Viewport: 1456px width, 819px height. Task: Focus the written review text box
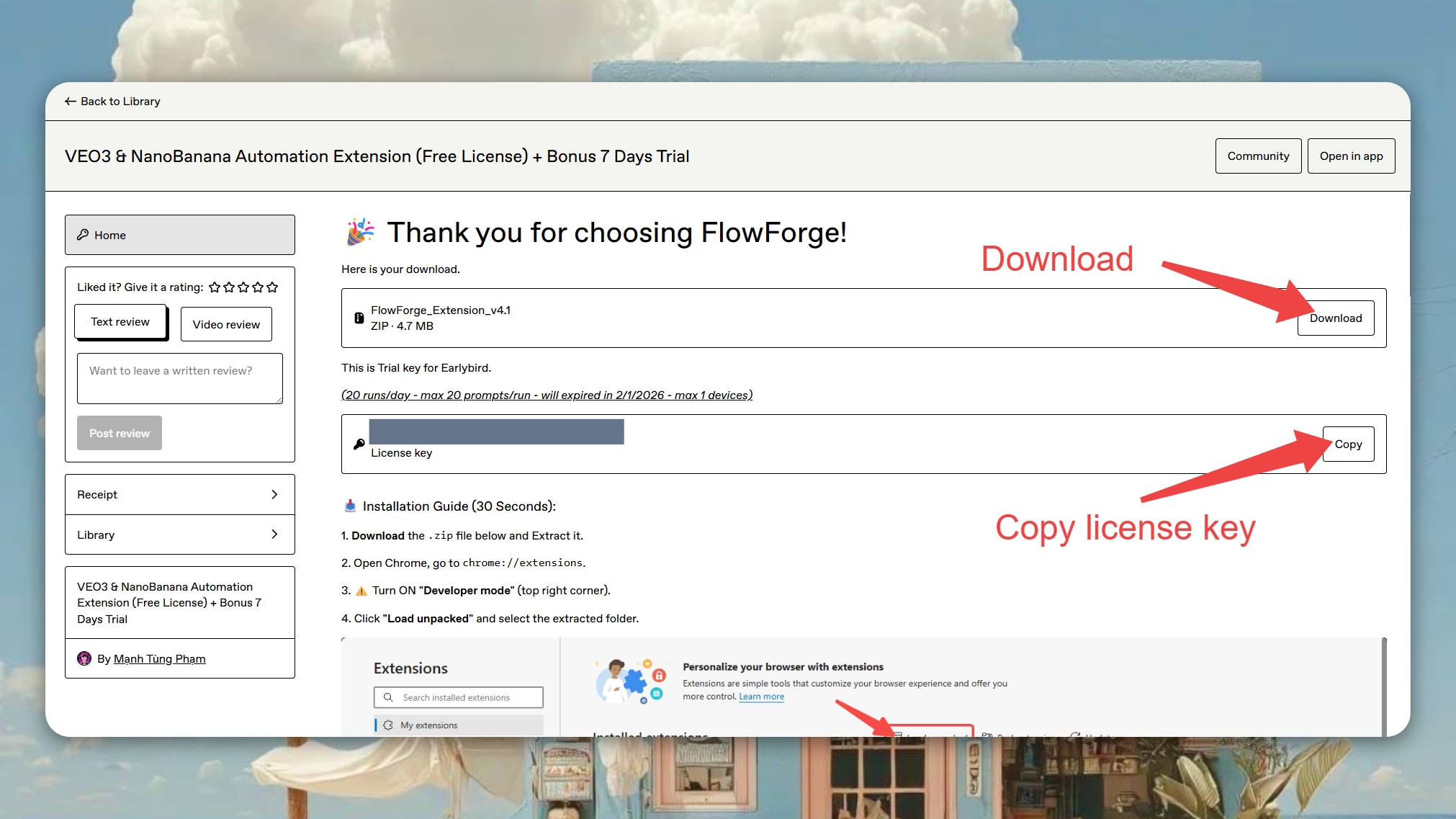[180, 378]
